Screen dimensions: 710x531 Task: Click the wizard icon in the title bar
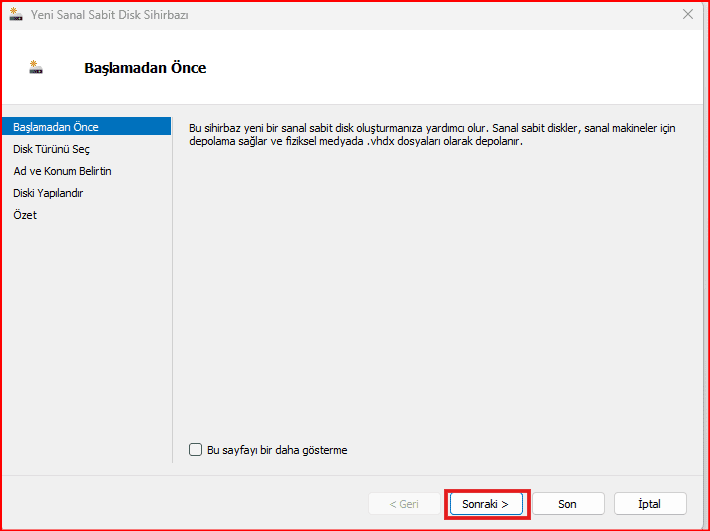15,15
